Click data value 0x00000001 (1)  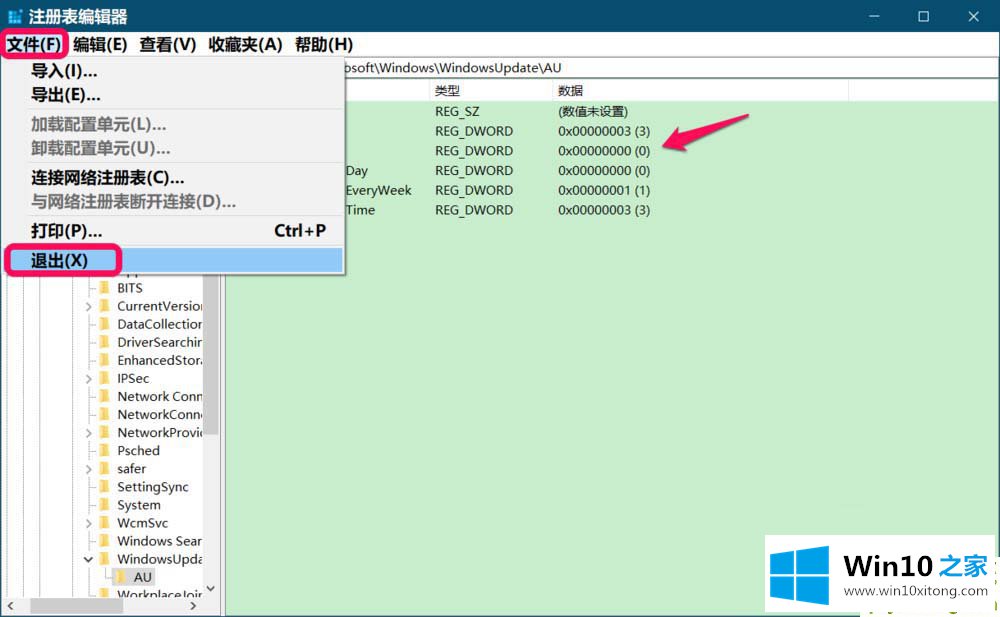[604, 190]
